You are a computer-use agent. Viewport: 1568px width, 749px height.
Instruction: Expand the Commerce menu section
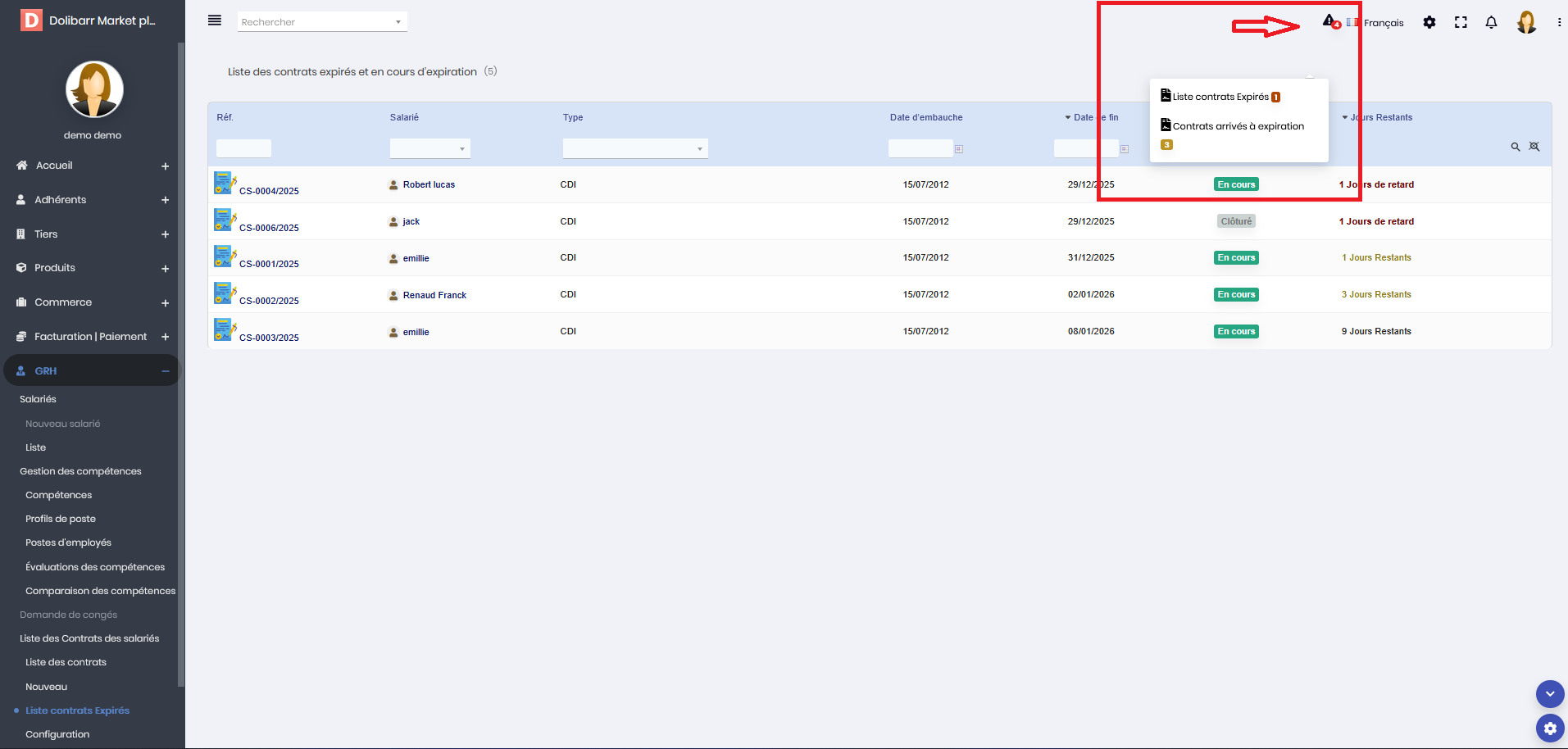tap(165, 303)
